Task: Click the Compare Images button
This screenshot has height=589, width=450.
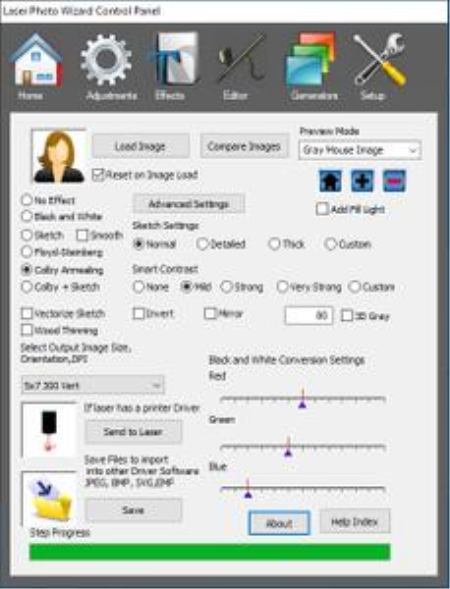Action: 245,146
